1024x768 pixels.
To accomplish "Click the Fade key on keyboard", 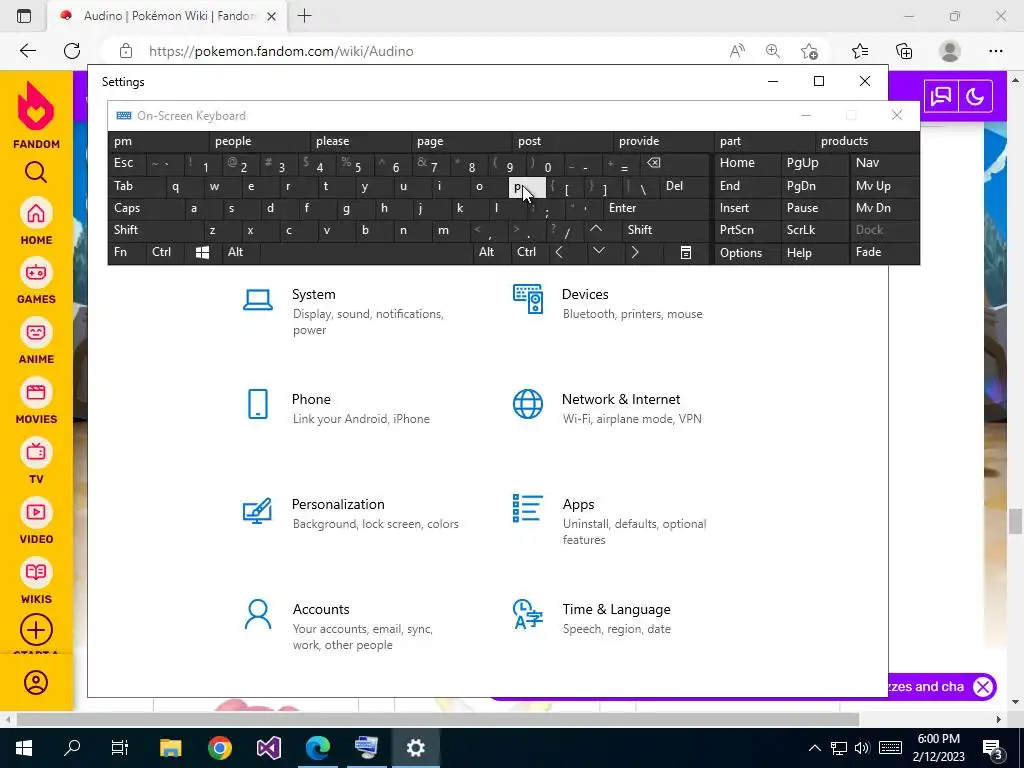I will (884, 252).
